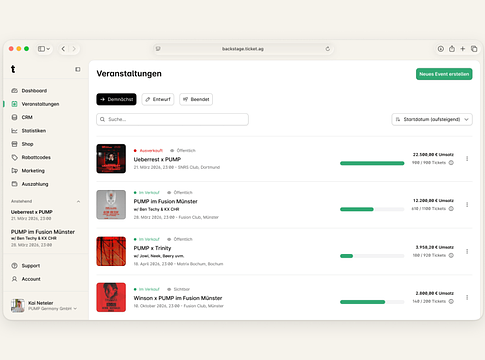The height and width of the screenshot is (360, 485).
Task: Click Öffentlich visibility label of Ueberrest x PUMP
Action: click(x=186, y=151)
